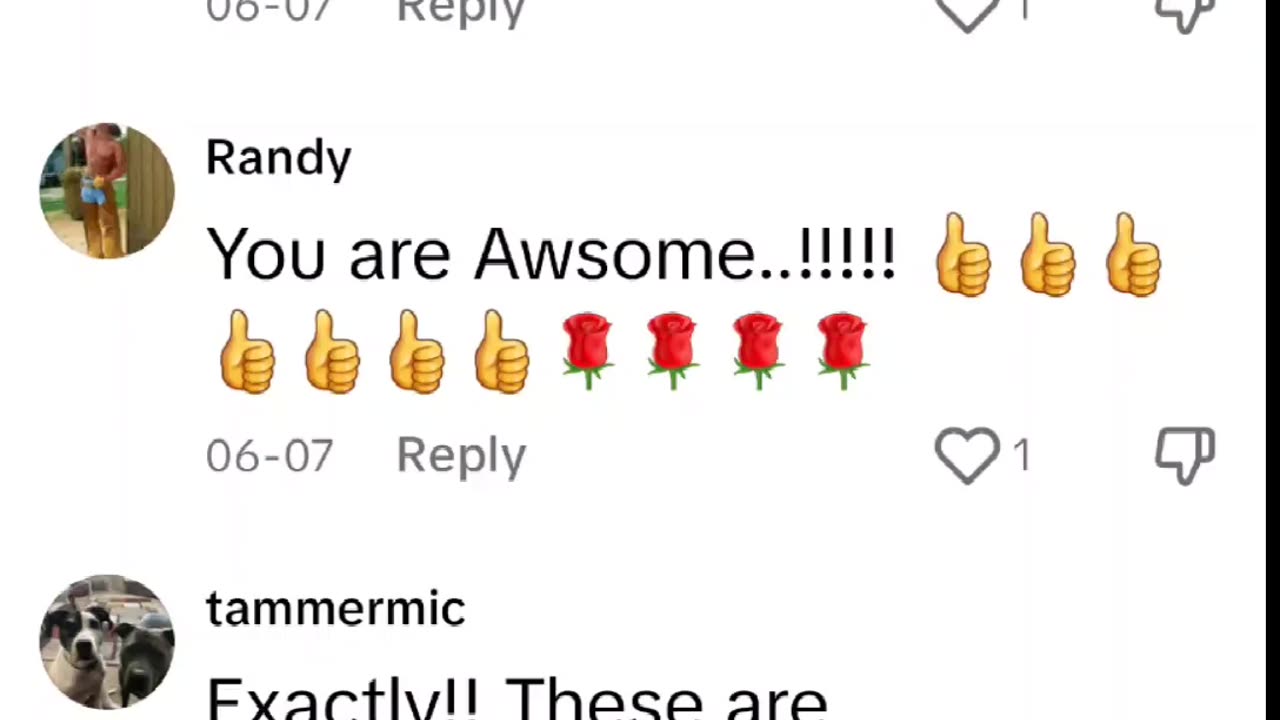Tap the heart icon on the top comment
1280x720 pixels.
(967, 12)
